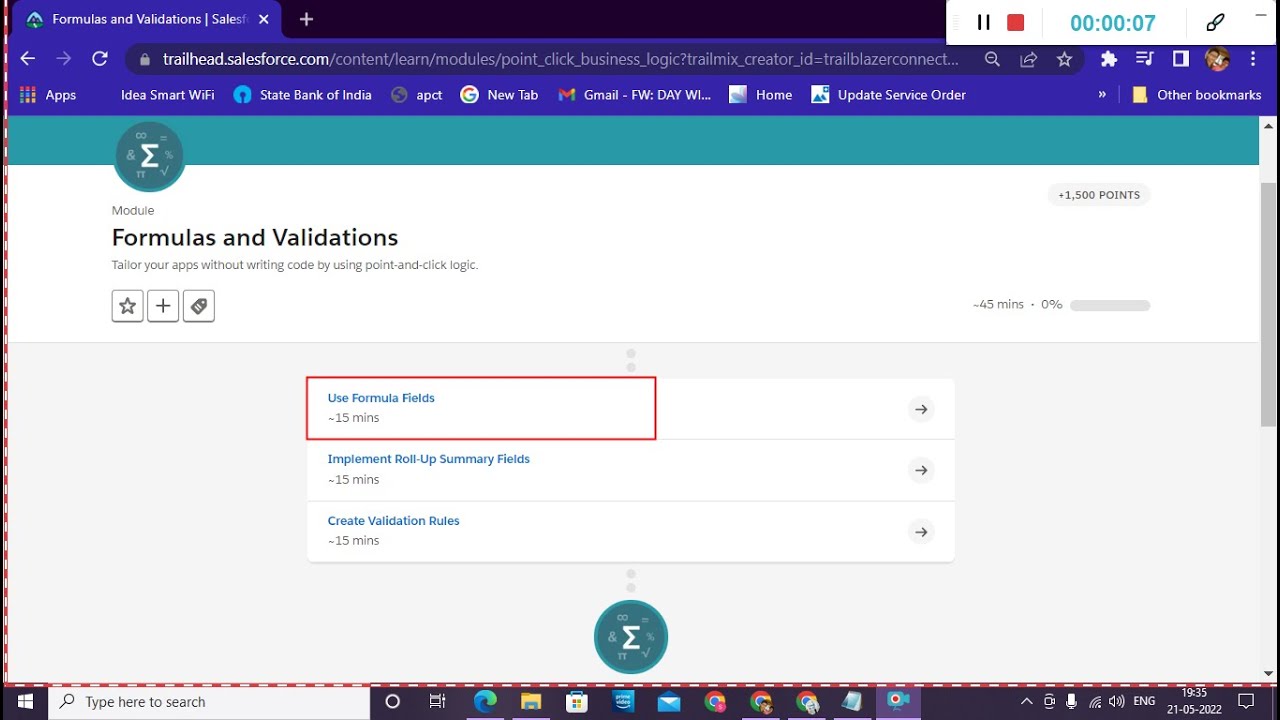Click the 0% module progress bar
Image resolution: width=1280 pixels, height=720 pixels.
[1110, 305]
